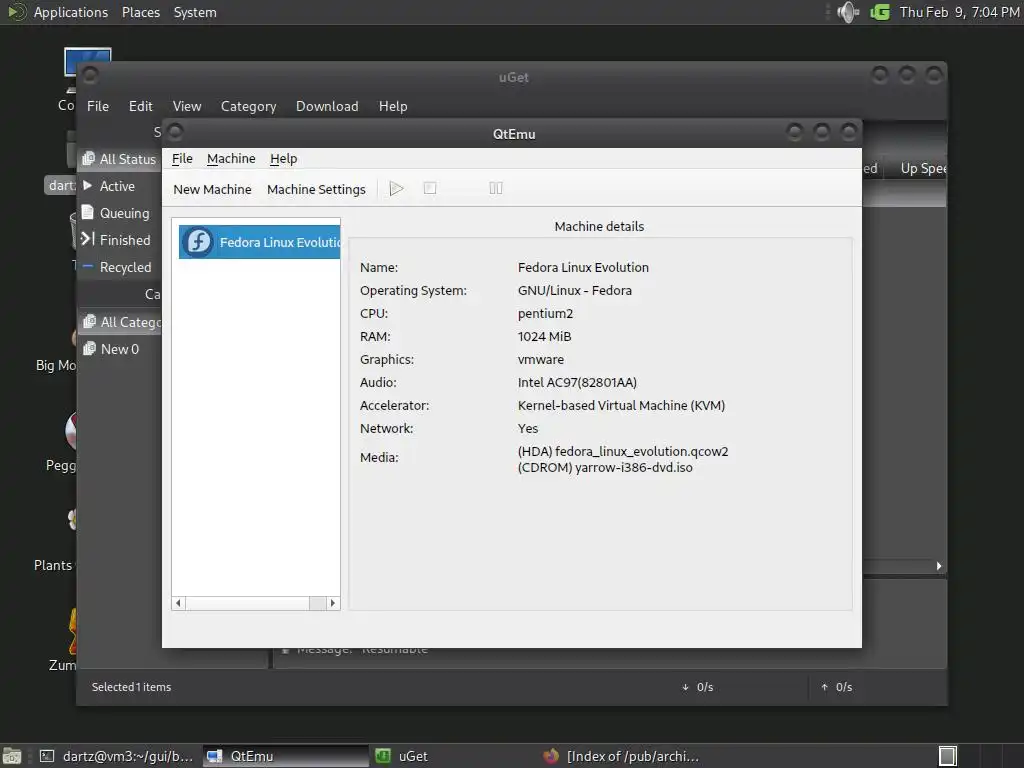Click the New Machine toolbar button
This screenshot has height=768, width=1024.
(x=212, y=189)
